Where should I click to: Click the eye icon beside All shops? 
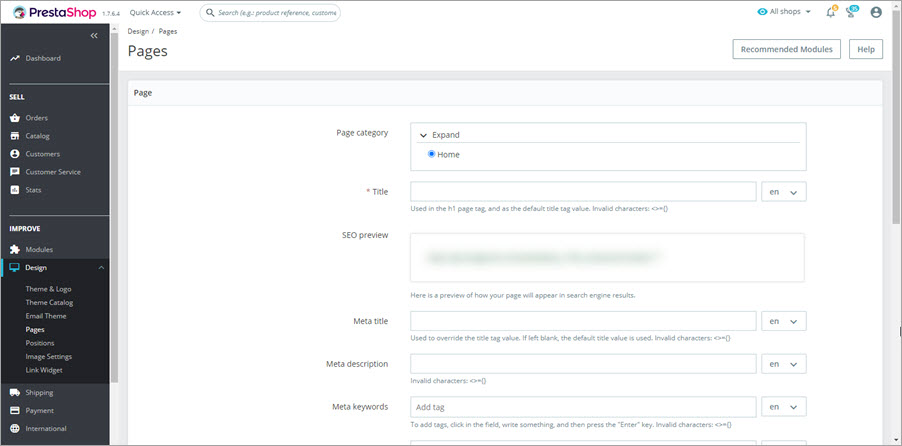pyautogui.click(x=763, y=12)
